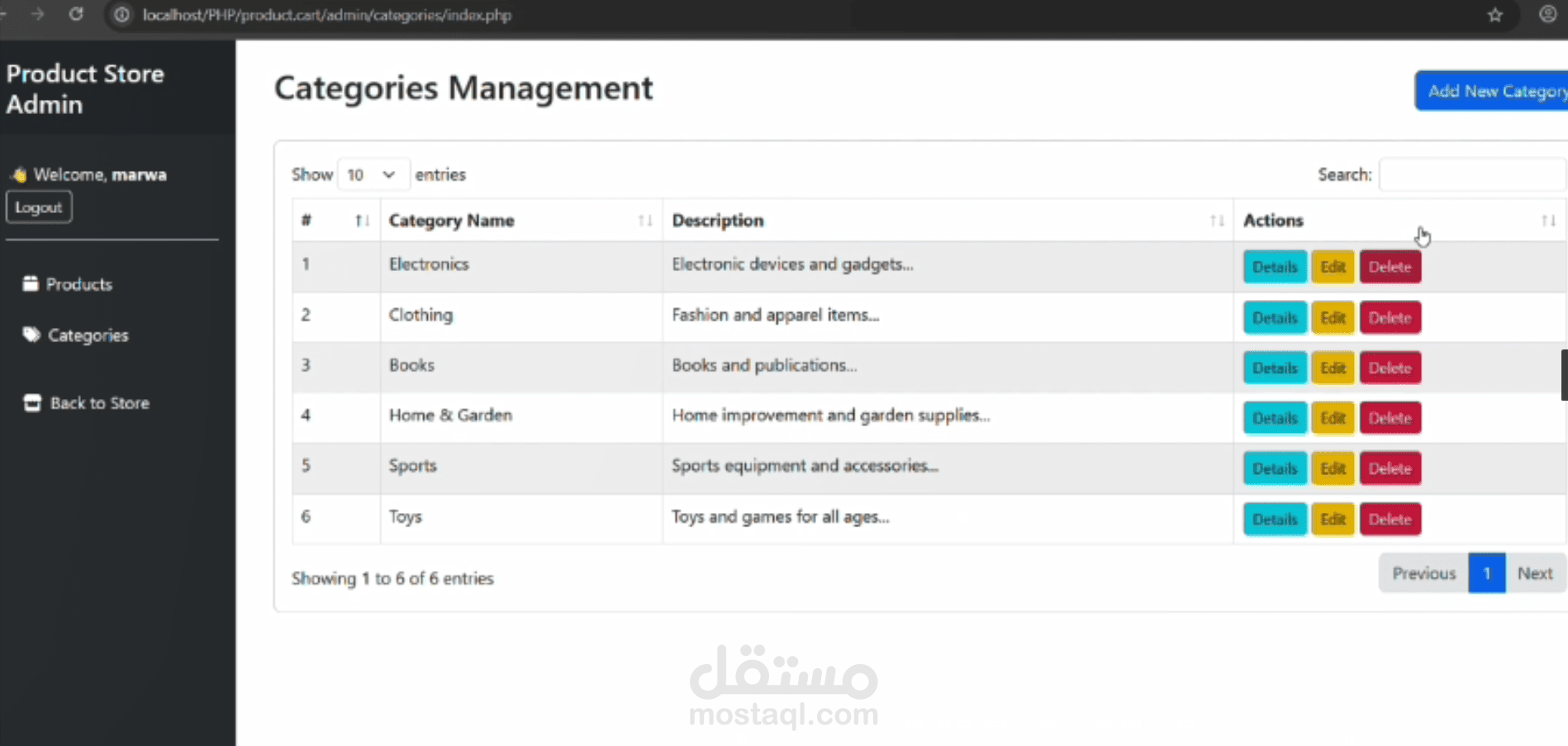The width and height of the screenshot is (1568, 746).
Task: Edit the Home & Garden category
Action: 1333,418
